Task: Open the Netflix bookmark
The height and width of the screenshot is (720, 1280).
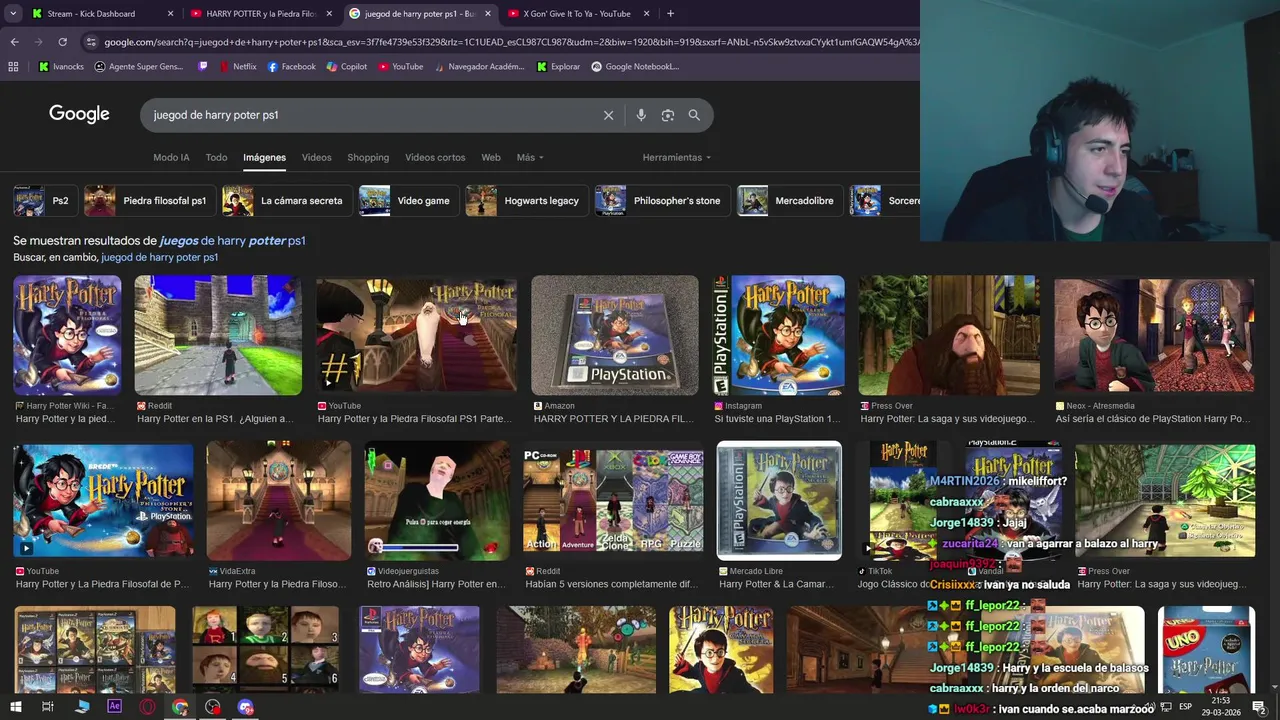Action: point(237,67)
